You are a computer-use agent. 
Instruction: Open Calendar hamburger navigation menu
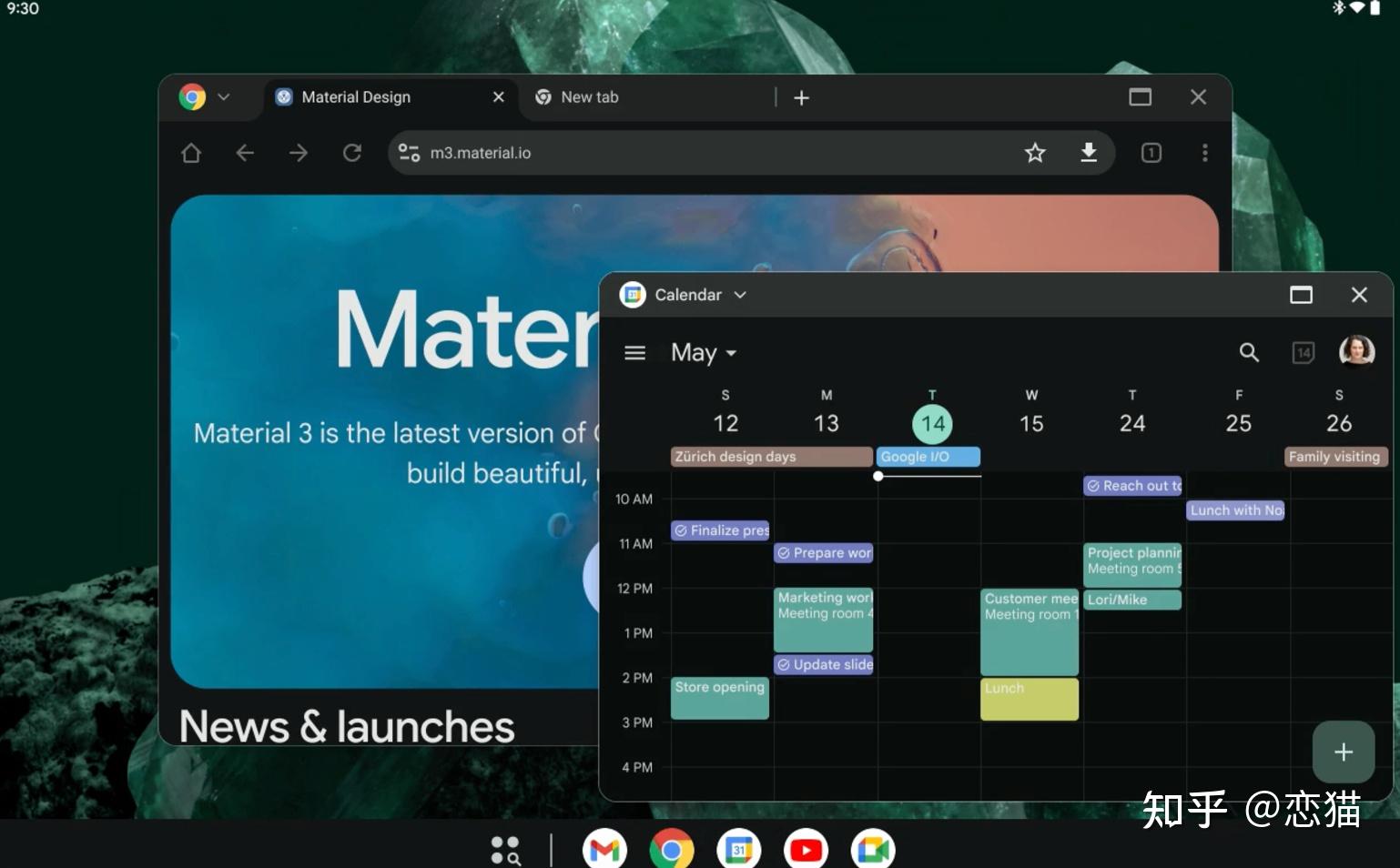pos(635,352)
